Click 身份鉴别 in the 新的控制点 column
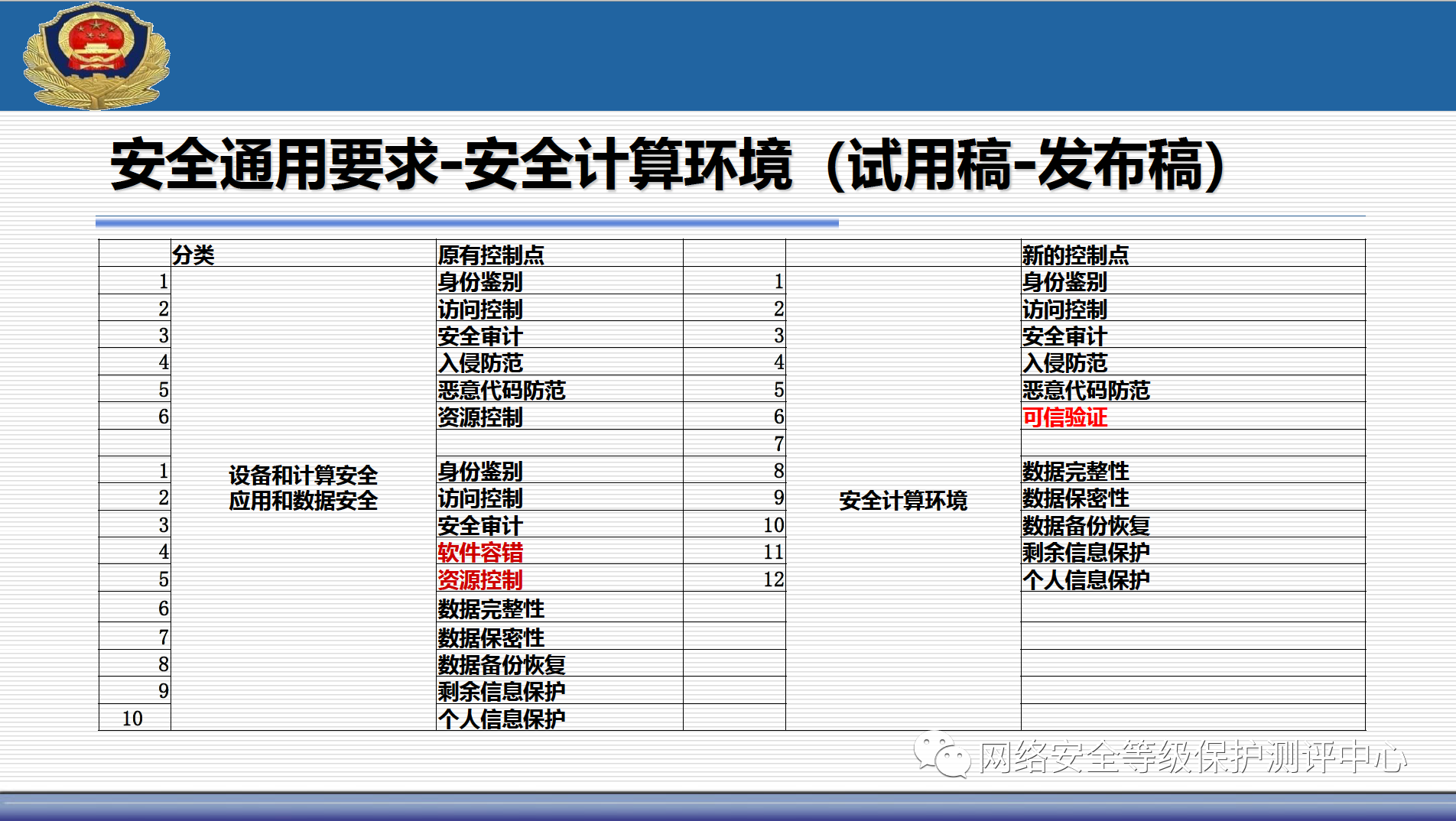The image size is (1456, 821). click(x=1064, y=281)
